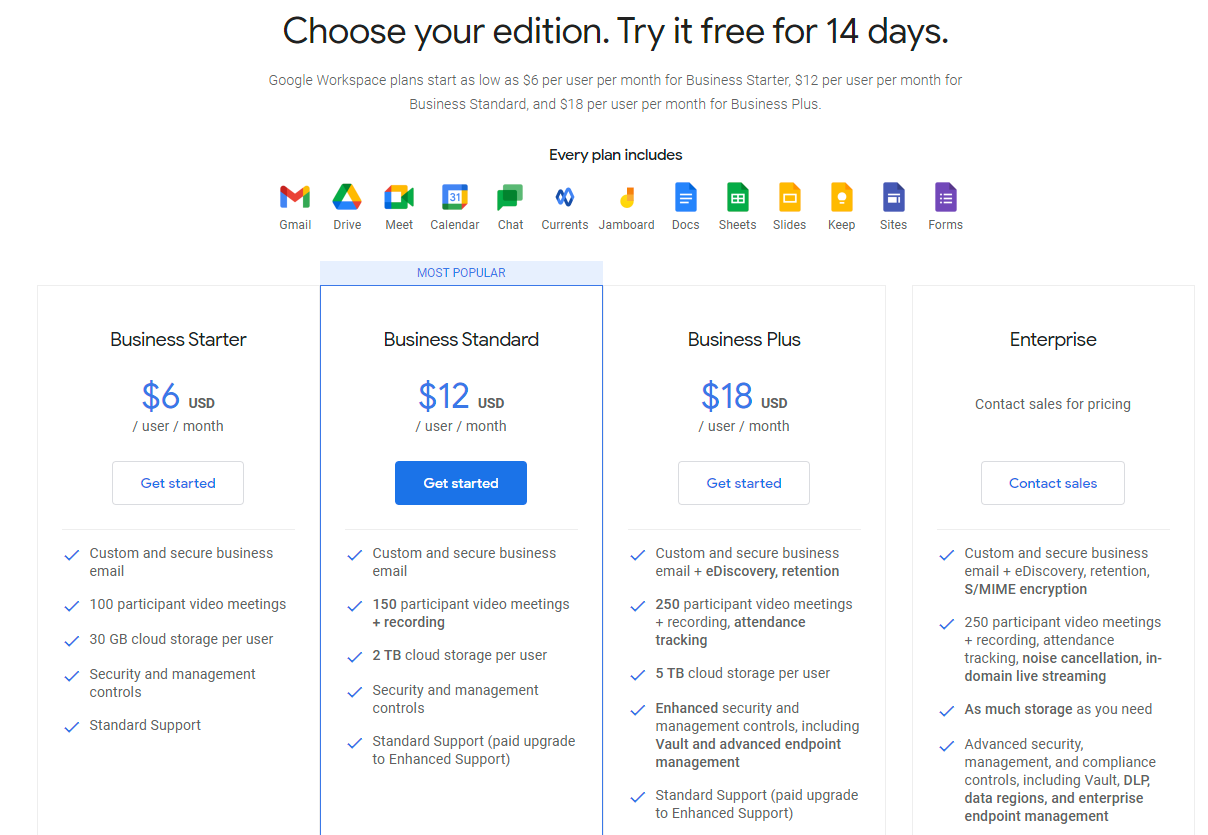Click the Google Keep icon
1208x835 pixels.
[841, 197]
